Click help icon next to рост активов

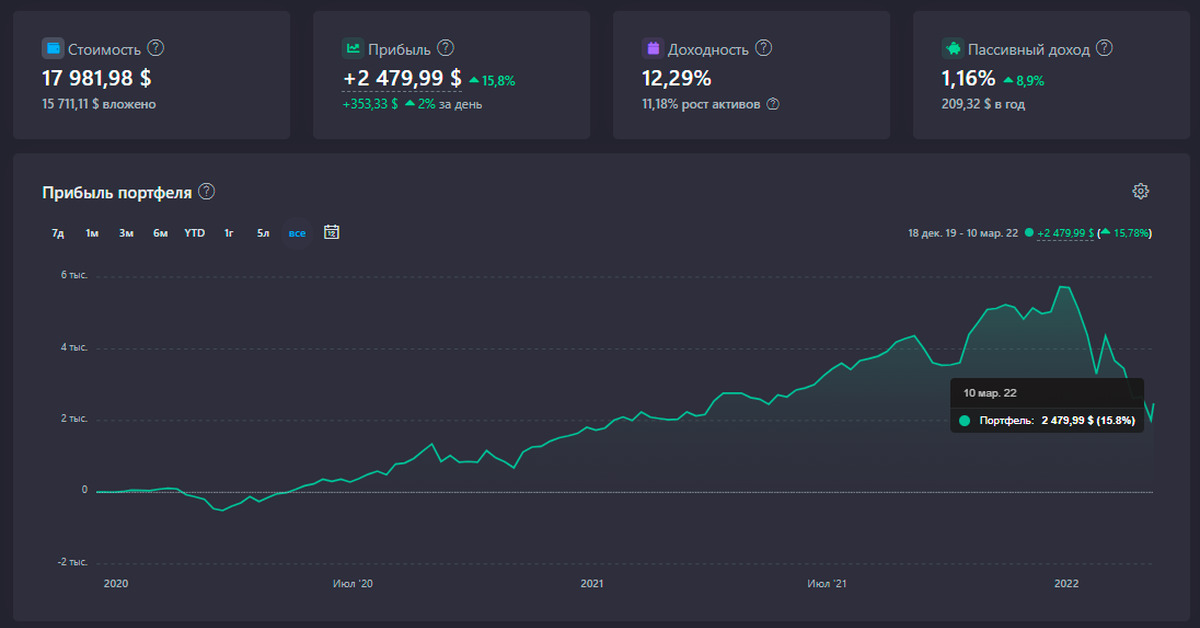click(x=773, y=104)
